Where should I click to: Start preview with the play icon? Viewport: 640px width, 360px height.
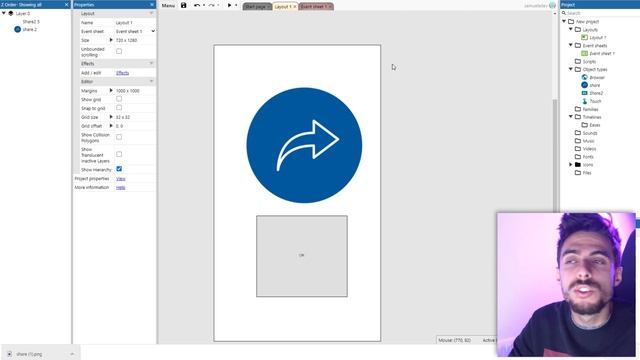[229, 5]
